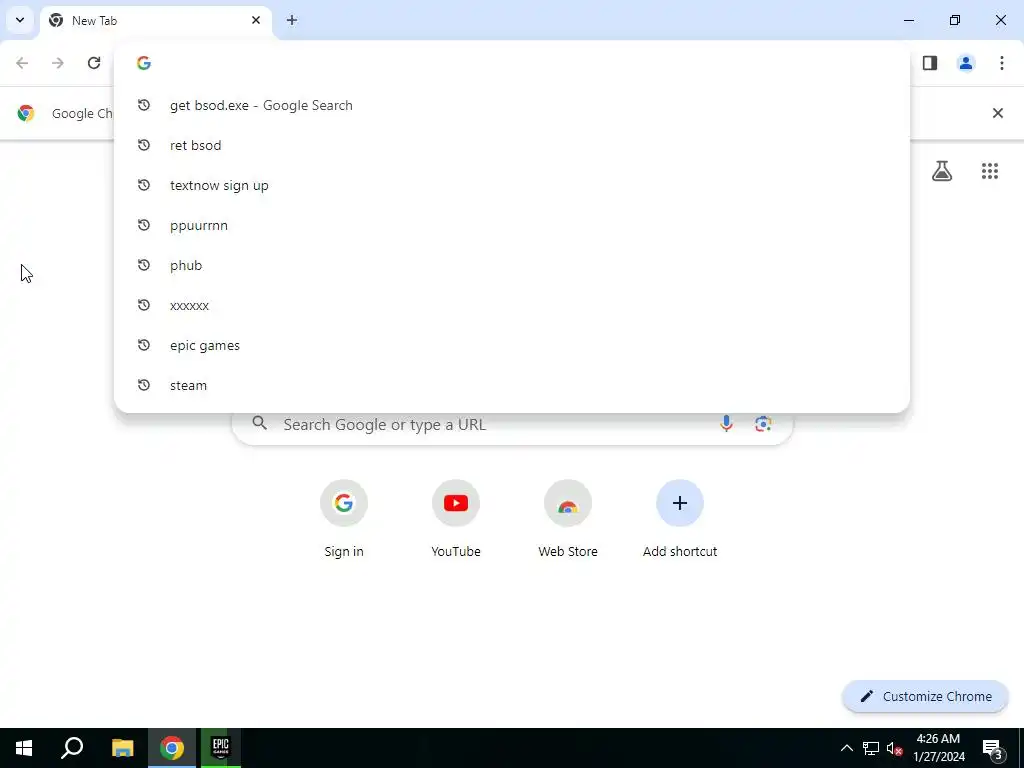Select suggestion textnow sign up
The width and height of the screenshot is (1024, 768).
[512, 185]
